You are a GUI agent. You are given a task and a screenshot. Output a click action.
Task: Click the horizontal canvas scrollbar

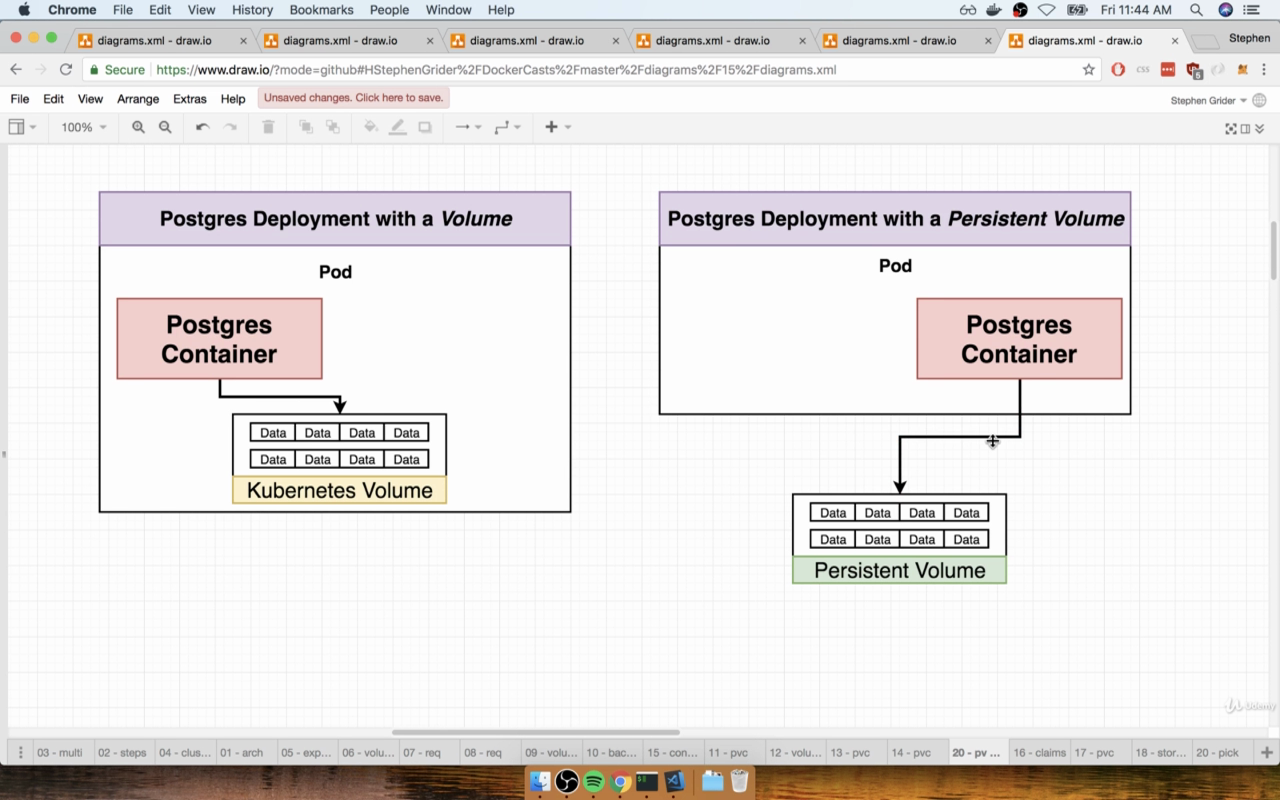[x=536, y=732]
